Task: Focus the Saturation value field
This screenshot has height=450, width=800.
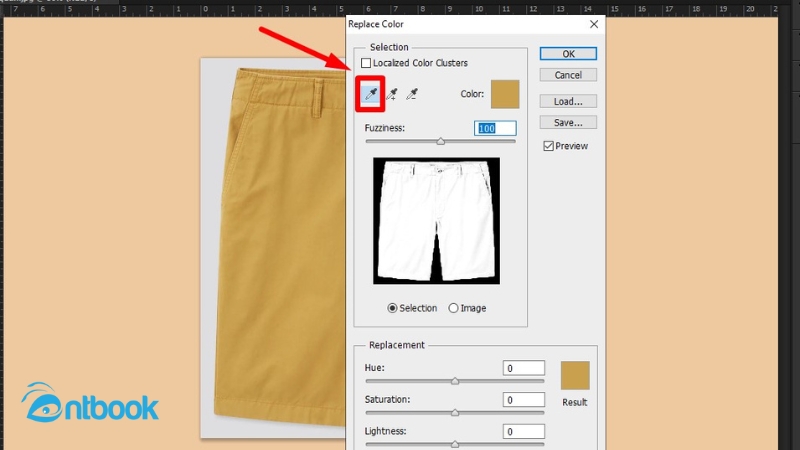Action: 523,399
